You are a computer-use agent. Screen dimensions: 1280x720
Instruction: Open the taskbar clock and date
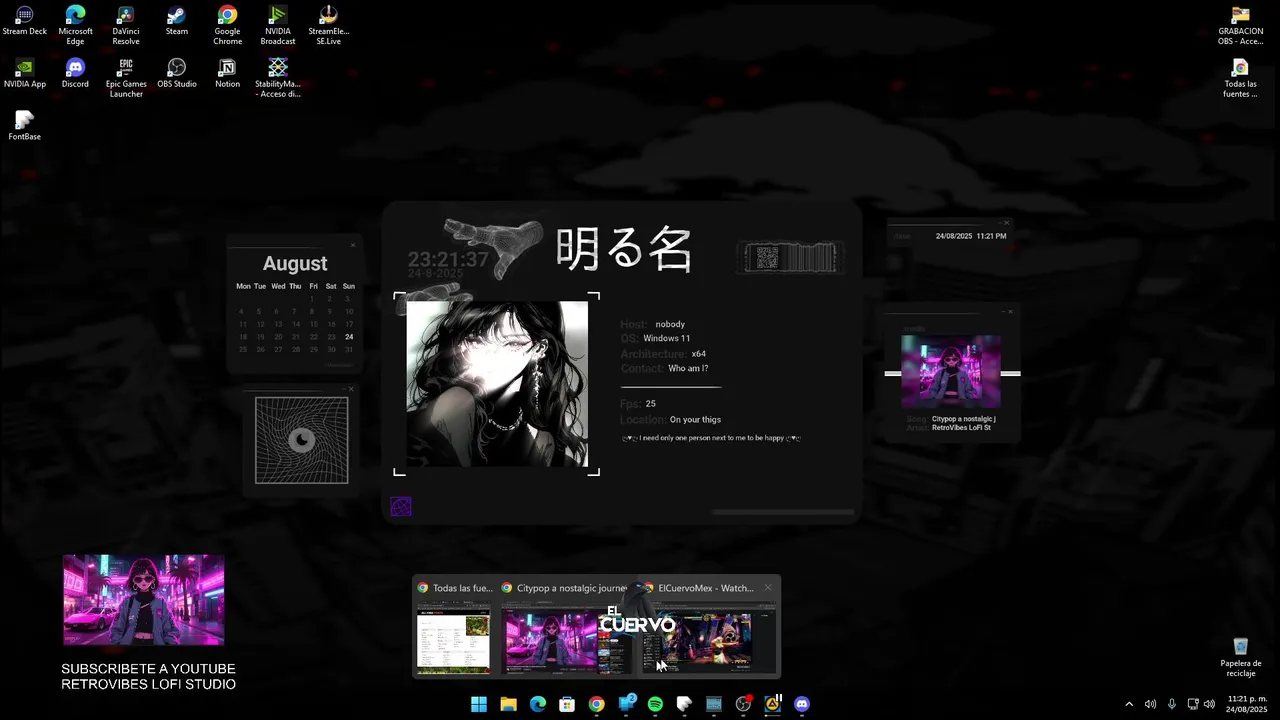pyautogui.click(x=1247, y=704)
